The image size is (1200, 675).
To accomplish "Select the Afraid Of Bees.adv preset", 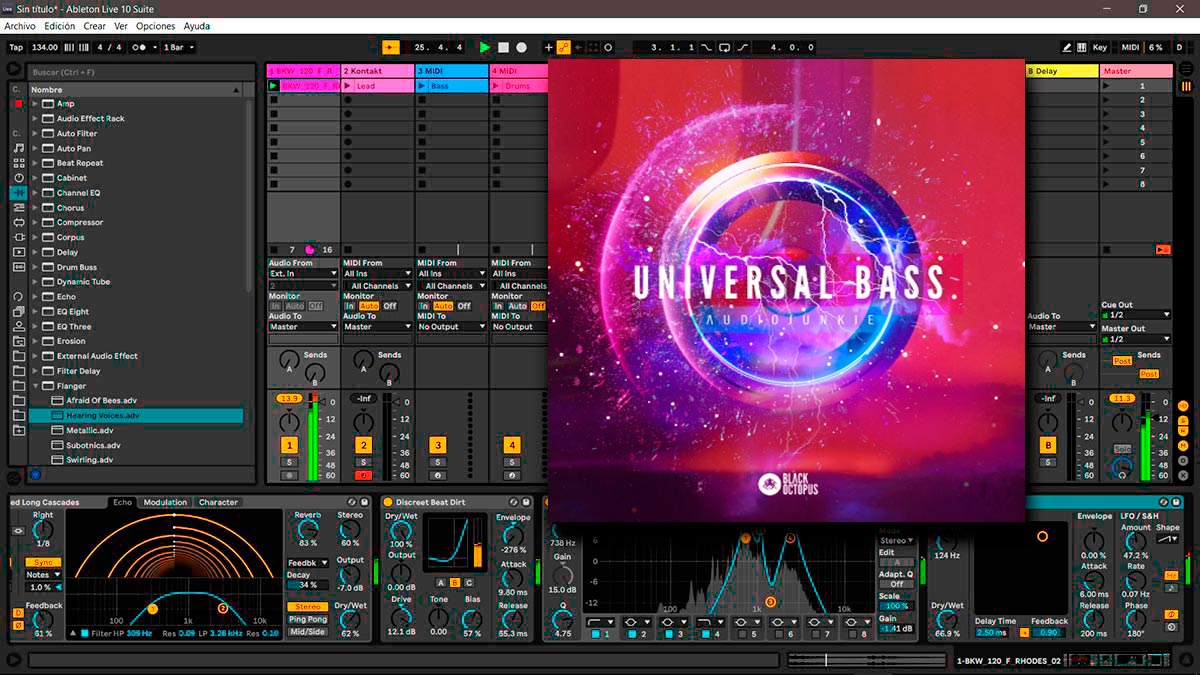I will click(x=101, y=401).
